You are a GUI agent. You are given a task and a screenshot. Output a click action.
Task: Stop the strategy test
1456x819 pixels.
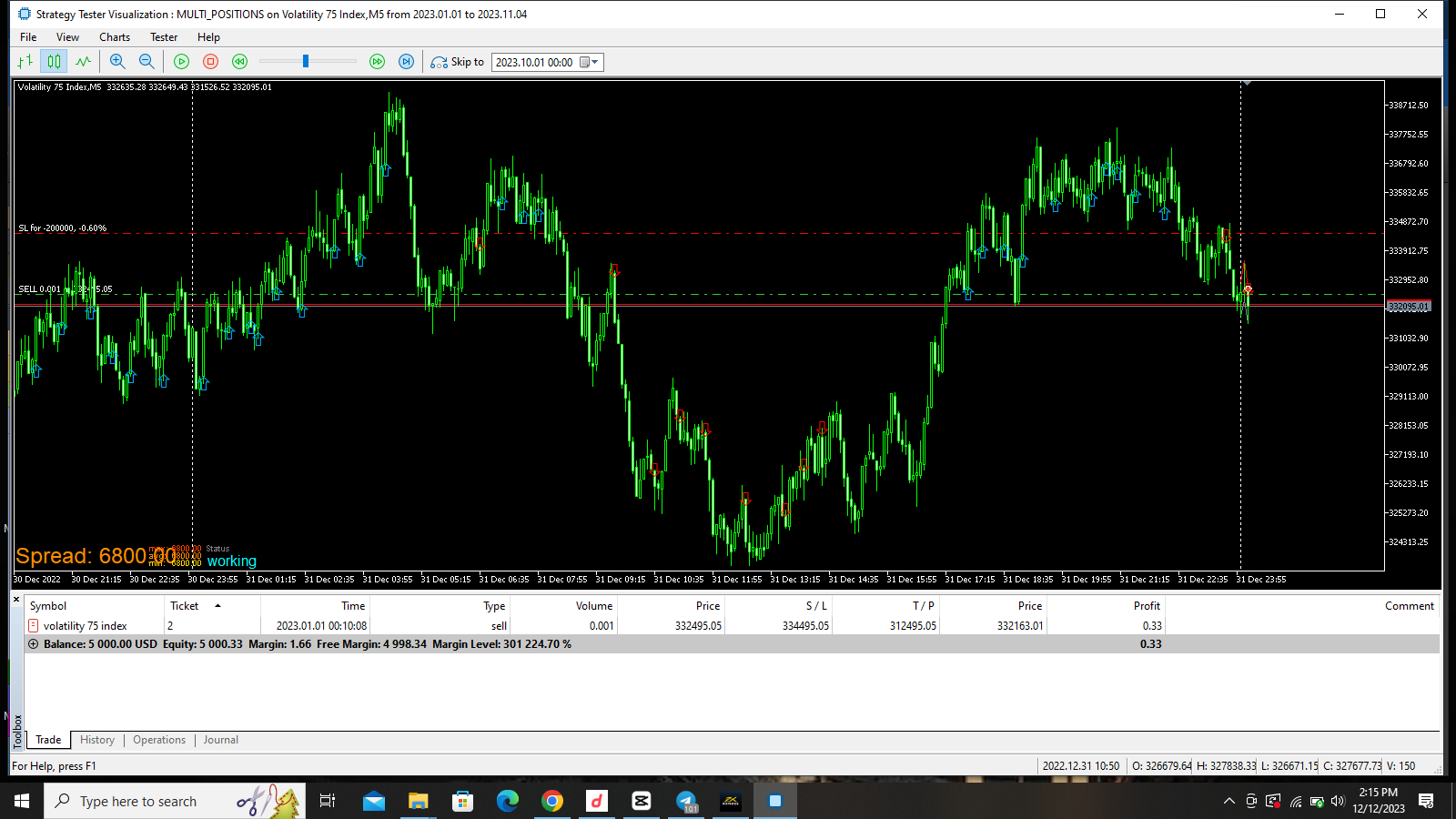coord(210,62)
